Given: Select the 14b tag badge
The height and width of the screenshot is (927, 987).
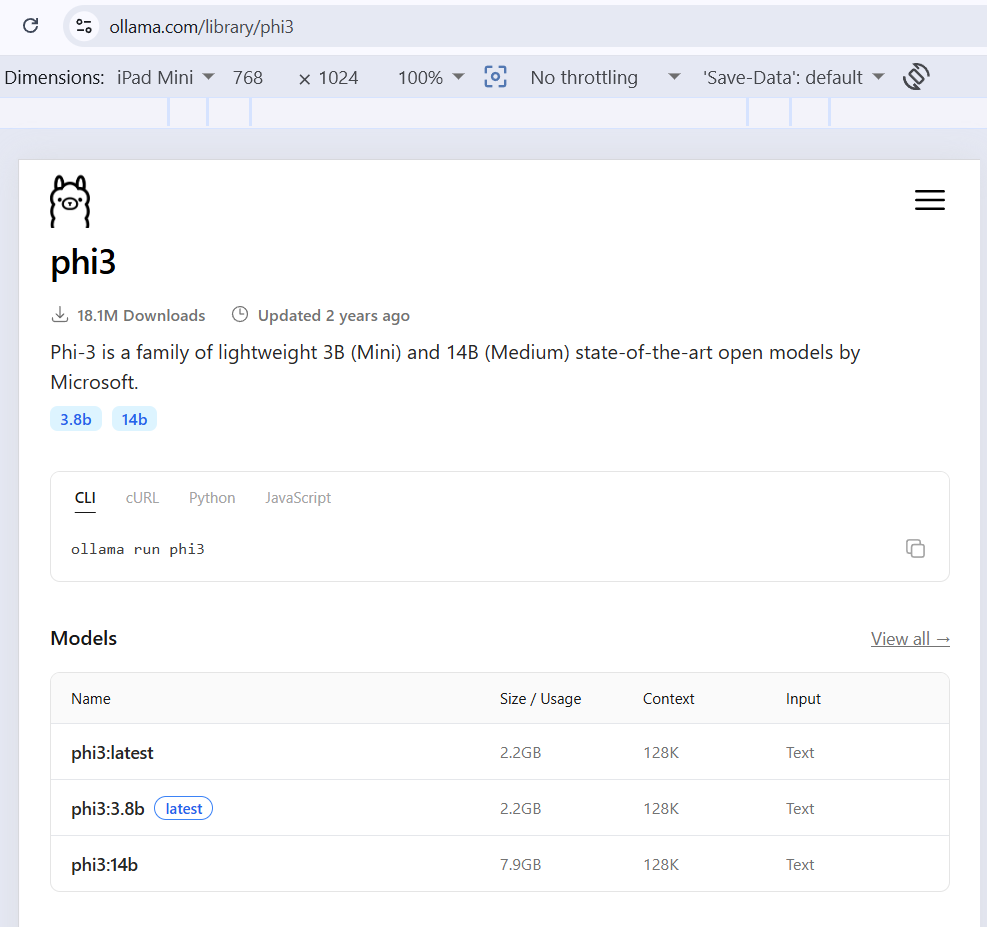Looking at the screenshot, I should point(134,419).
